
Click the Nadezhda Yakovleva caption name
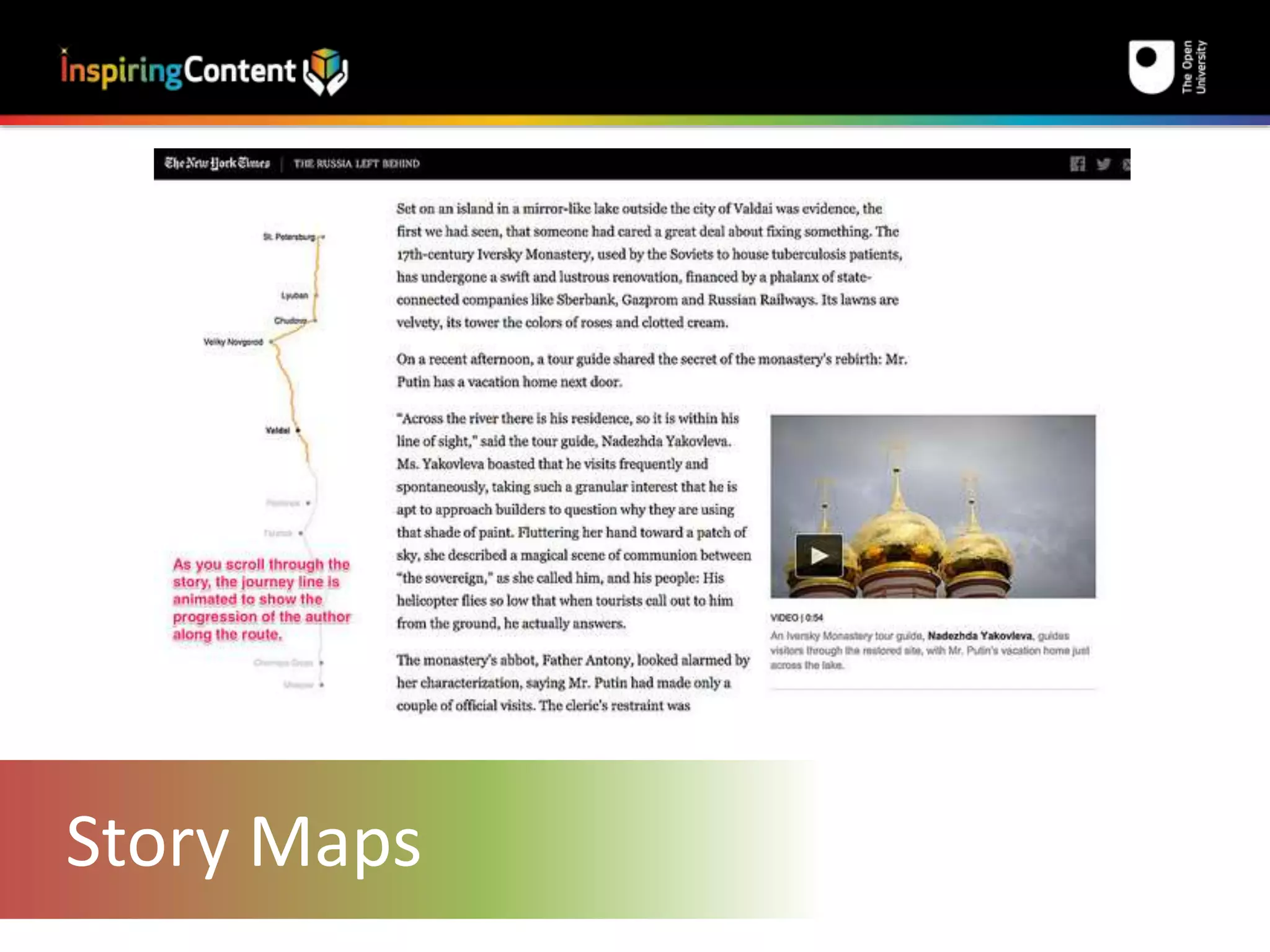[980, 636]
